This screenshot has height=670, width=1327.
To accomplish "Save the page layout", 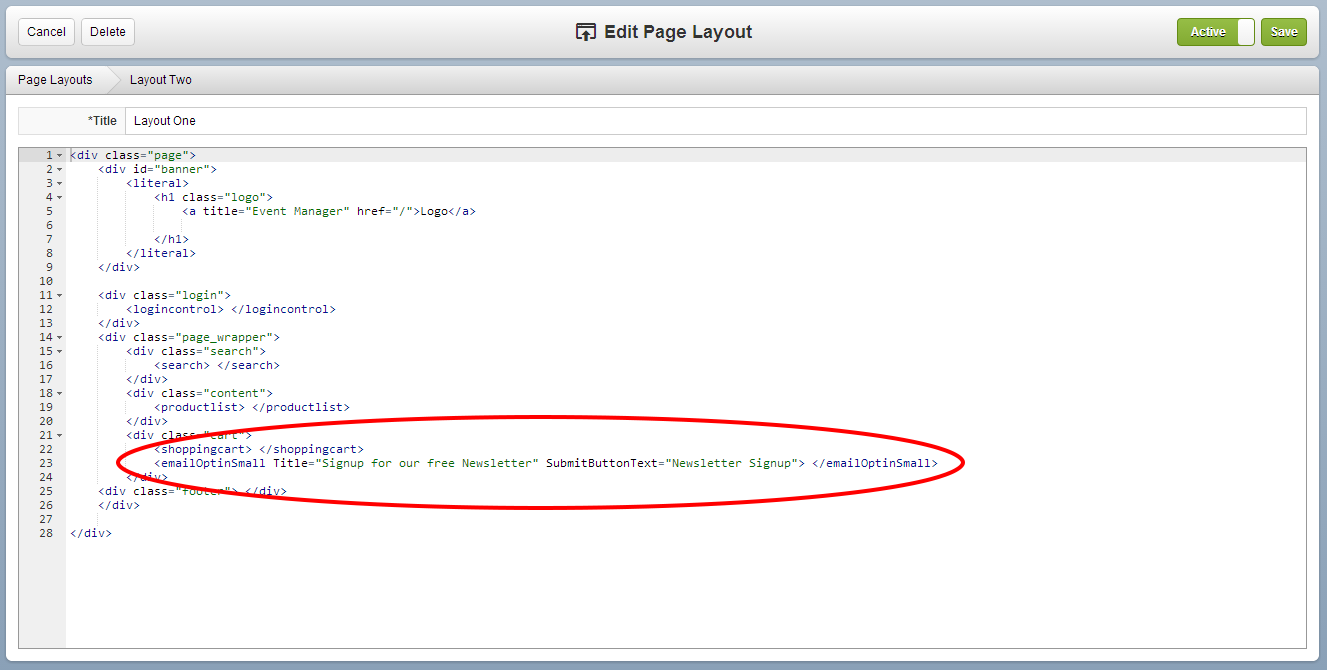I will pyautogui.click(x=1284, y=32).
